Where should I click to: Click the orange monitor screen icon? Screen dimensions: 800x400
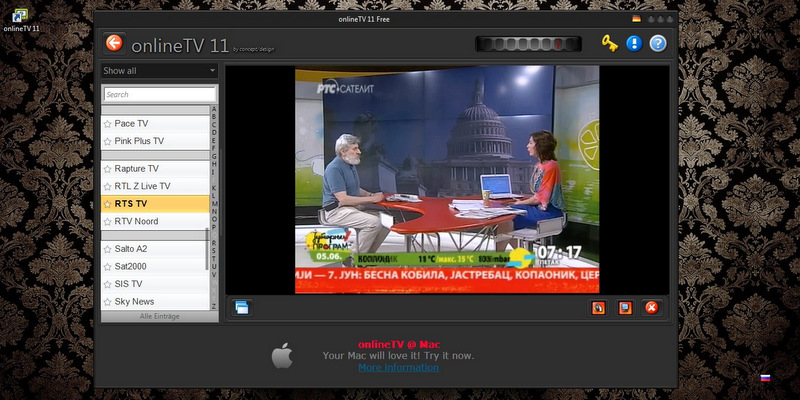626,308
